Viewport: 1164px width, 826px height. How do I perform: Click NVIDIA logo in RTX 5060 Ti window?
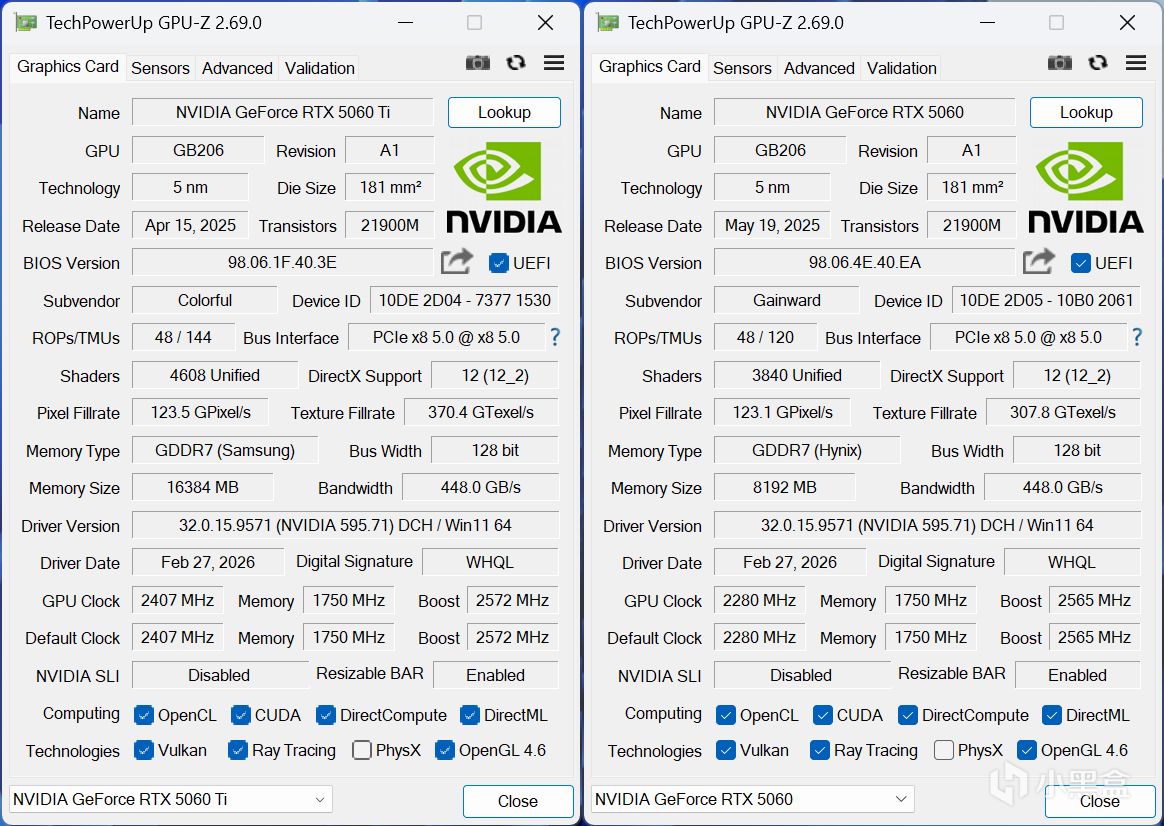pos(504,188)
